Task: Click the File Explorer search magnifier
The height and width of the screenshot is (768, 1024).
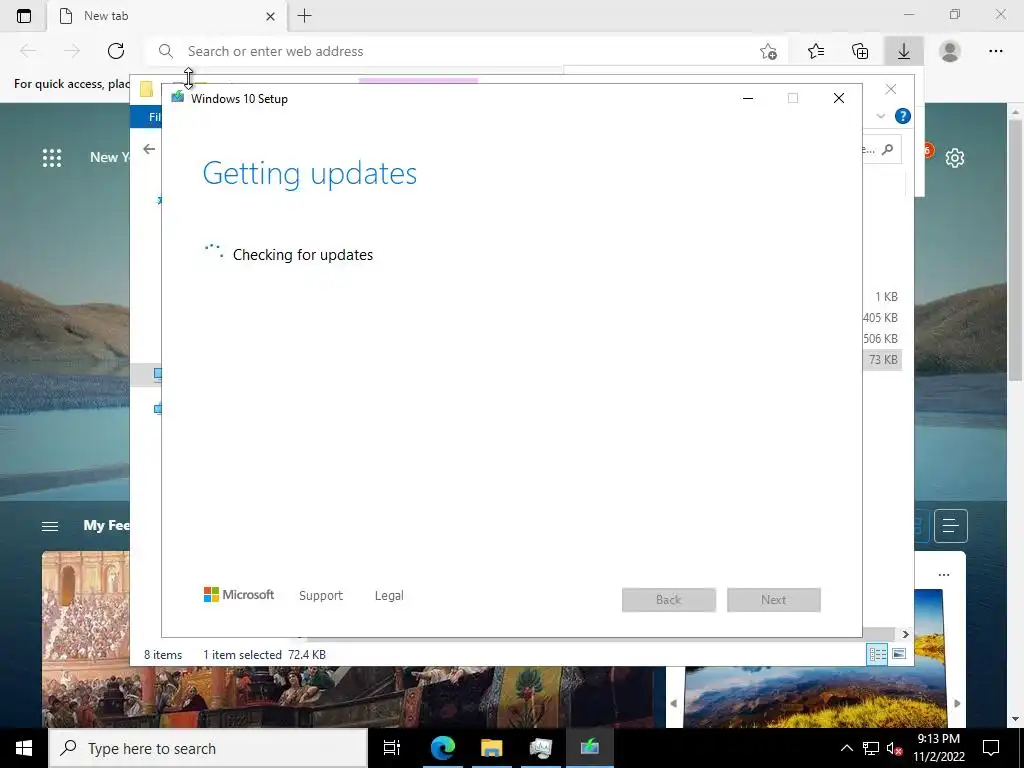Action: click(888, 150)
